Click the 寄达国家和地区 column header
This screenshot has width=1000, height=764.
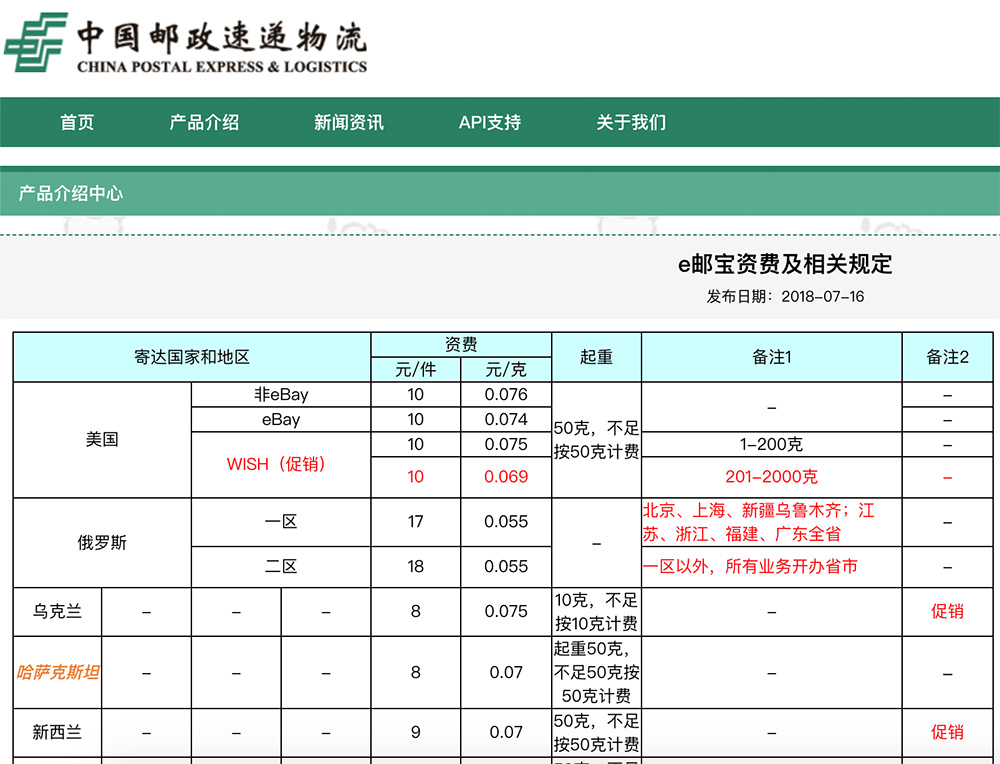[x=192, y=357]
